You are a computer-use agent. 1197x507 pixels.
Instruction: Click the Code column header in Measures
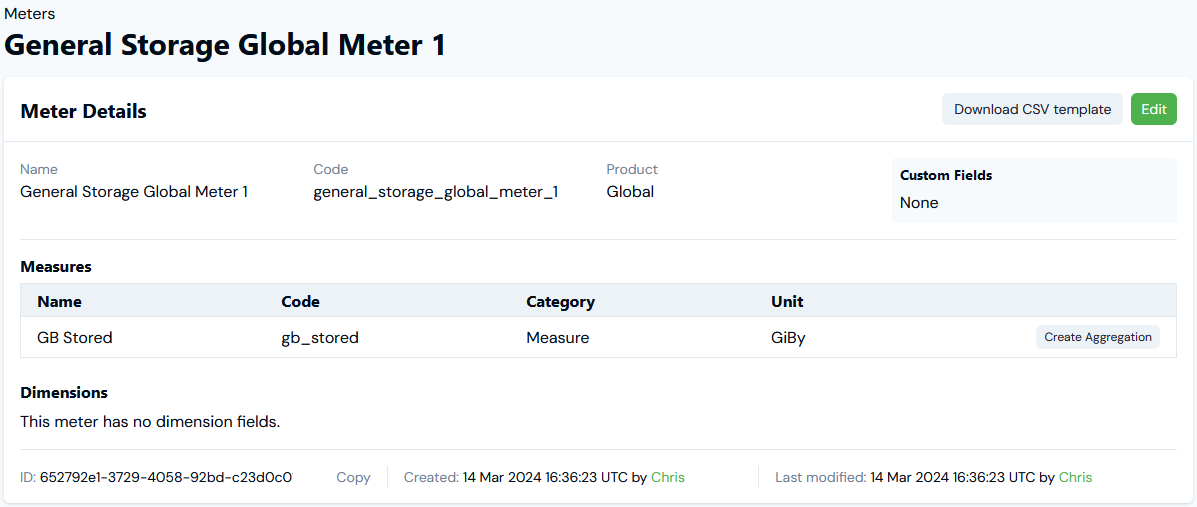(300, 301)
